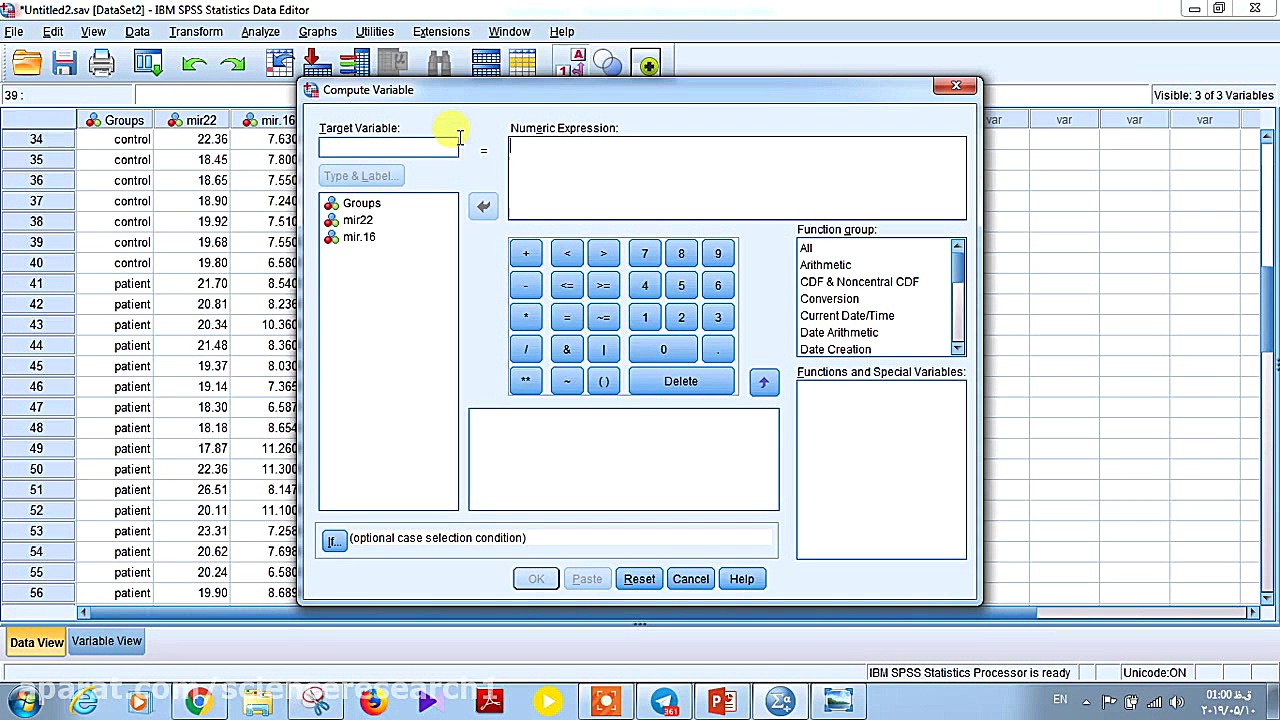Click Function group list scroll up arrow
Screen dimensions: 1280x720
(x=958, y=246)
